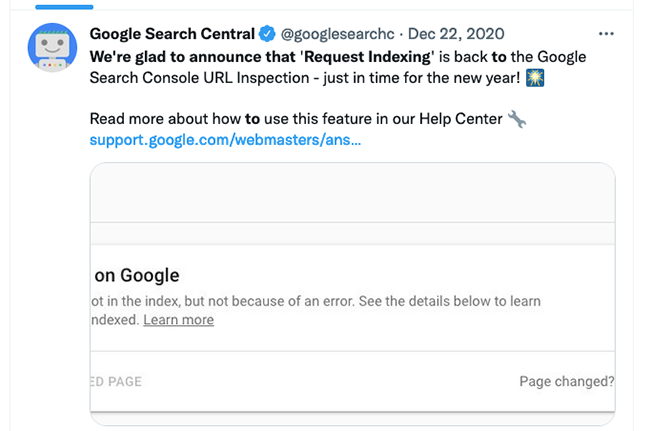Open the three-dot more options menu
This screenshot has height=431, width=650.
tap(606, 34)
